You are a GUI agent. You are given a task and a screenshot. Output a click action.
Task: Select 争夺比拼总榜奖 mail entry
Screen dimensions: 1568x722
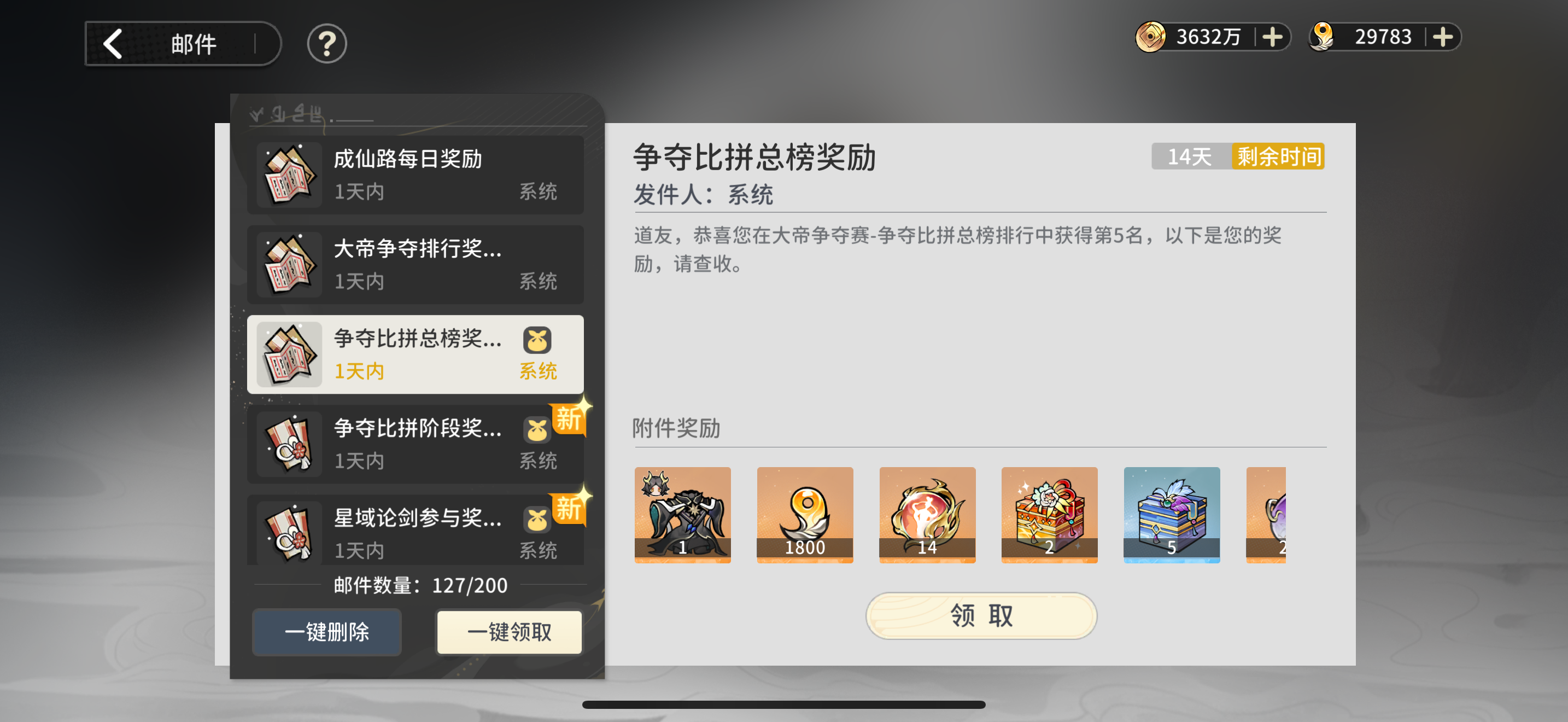415,354
